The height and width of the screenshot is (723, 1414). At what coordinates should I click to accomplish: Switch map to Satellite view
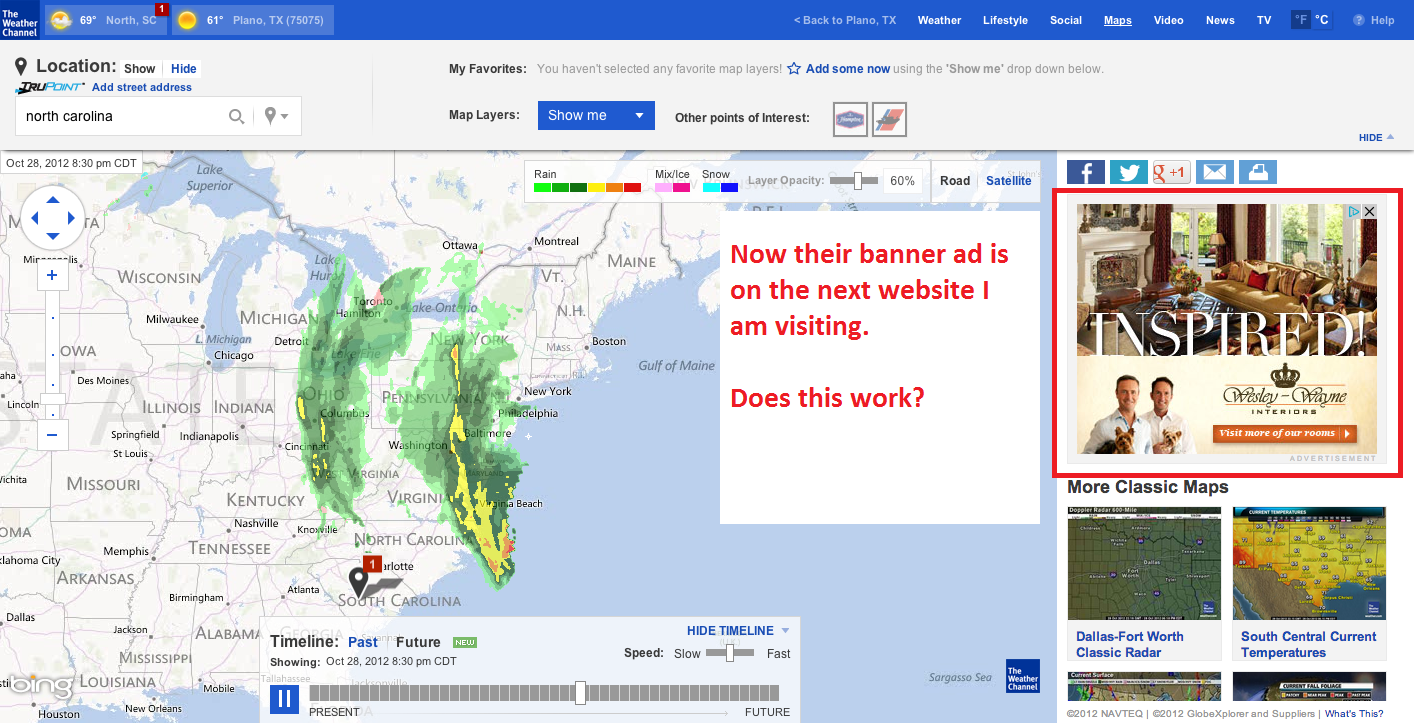click(1009, 181)
